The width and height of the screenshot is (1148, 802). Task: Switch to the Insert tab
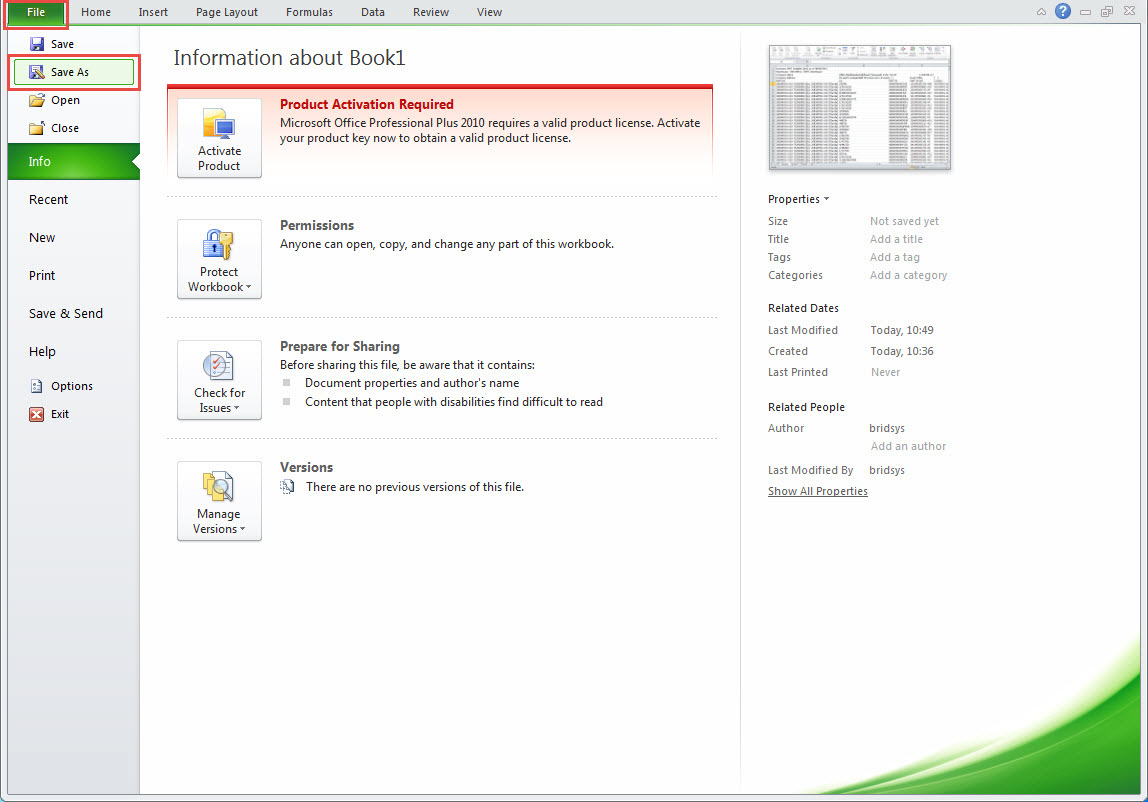[153, 12]
